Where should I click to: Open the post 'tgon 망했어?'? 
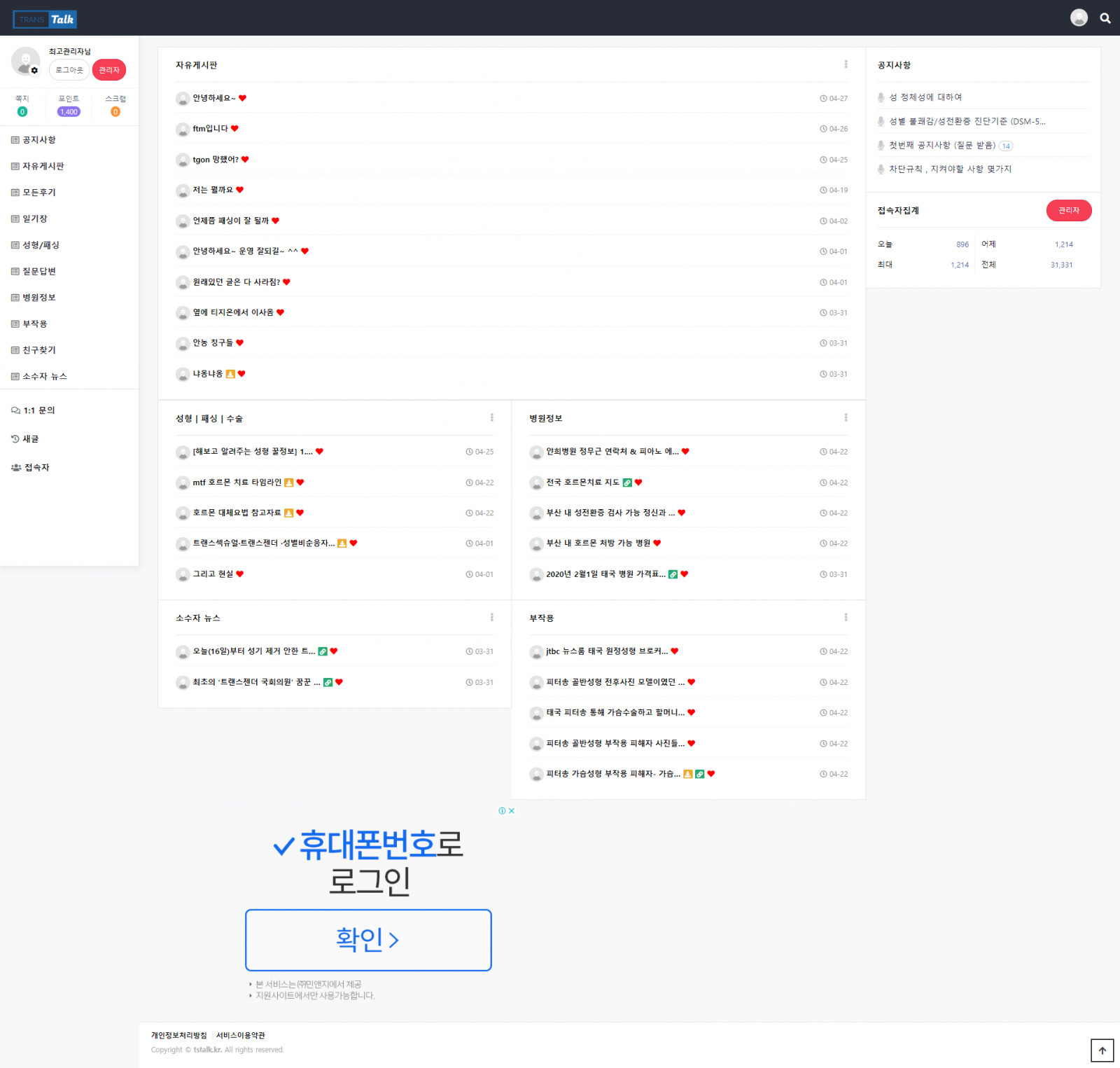tap(216, 160)
